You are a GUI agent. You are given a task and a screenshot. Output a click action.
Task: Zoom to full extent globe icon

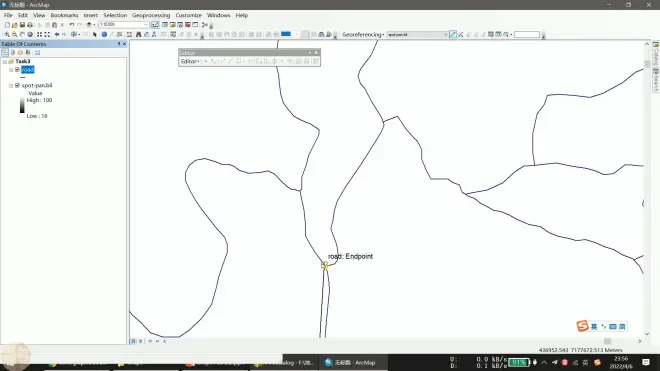click(x=30, y=35)
